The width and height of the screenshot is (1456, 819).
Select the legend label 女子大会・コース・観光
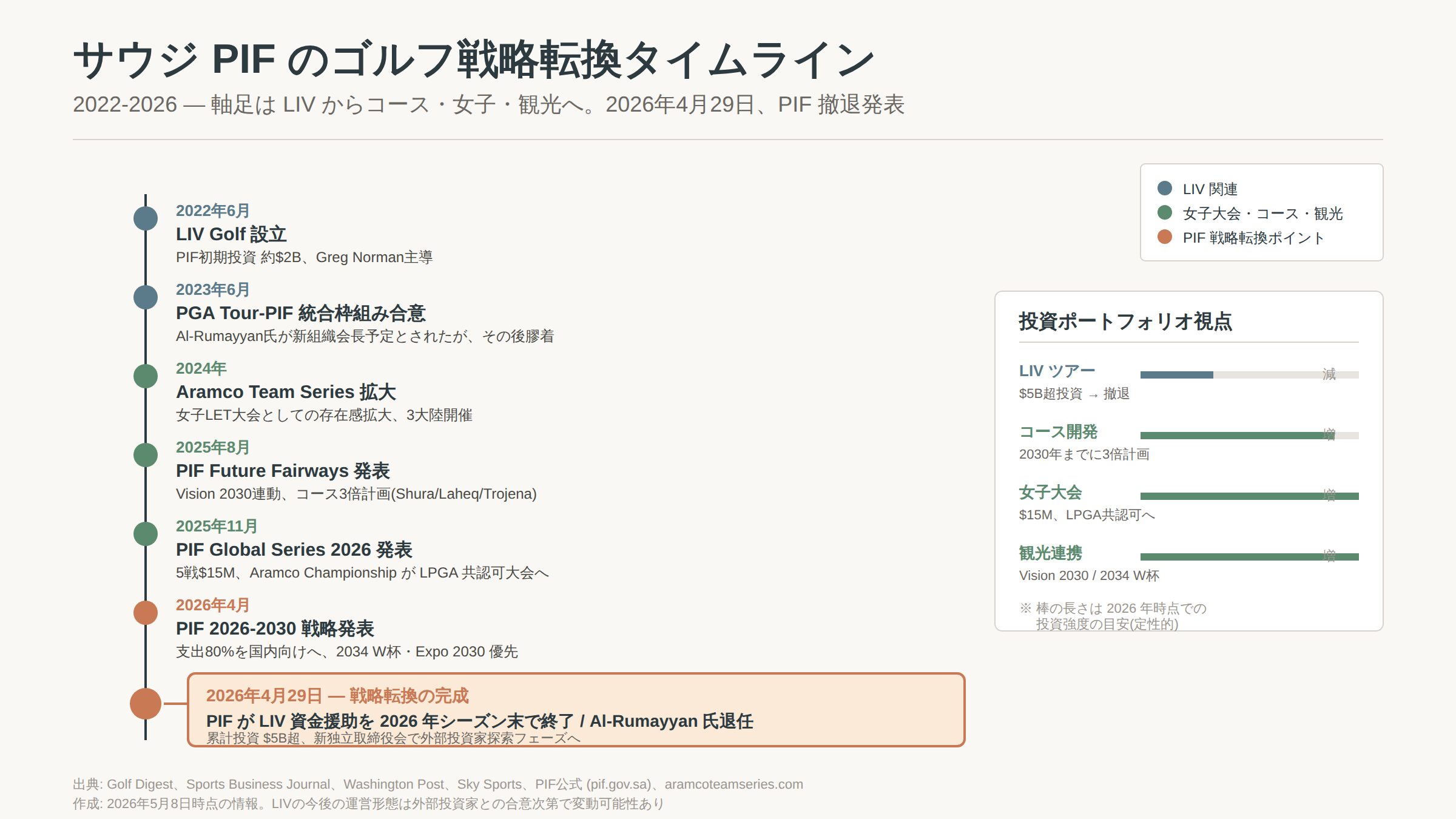pos(1263,214)
